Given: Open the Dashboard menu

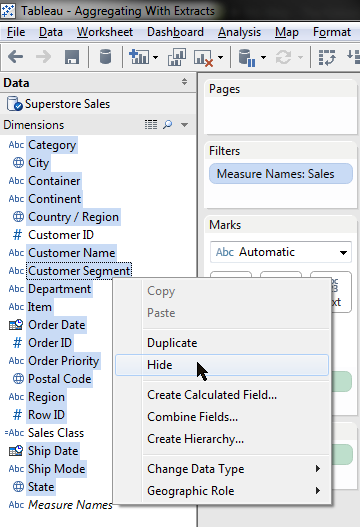Looking at the screenshot, I should pyautogui.click(x=175, y=32).
